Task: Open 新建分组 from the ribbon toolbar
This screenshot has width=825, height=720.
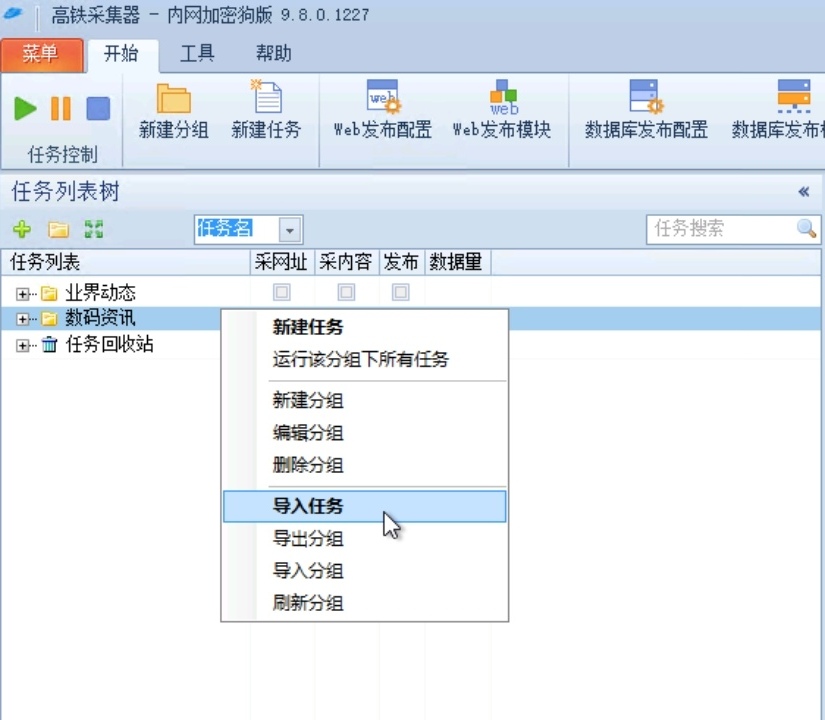Action: click(x=173, y=115)
